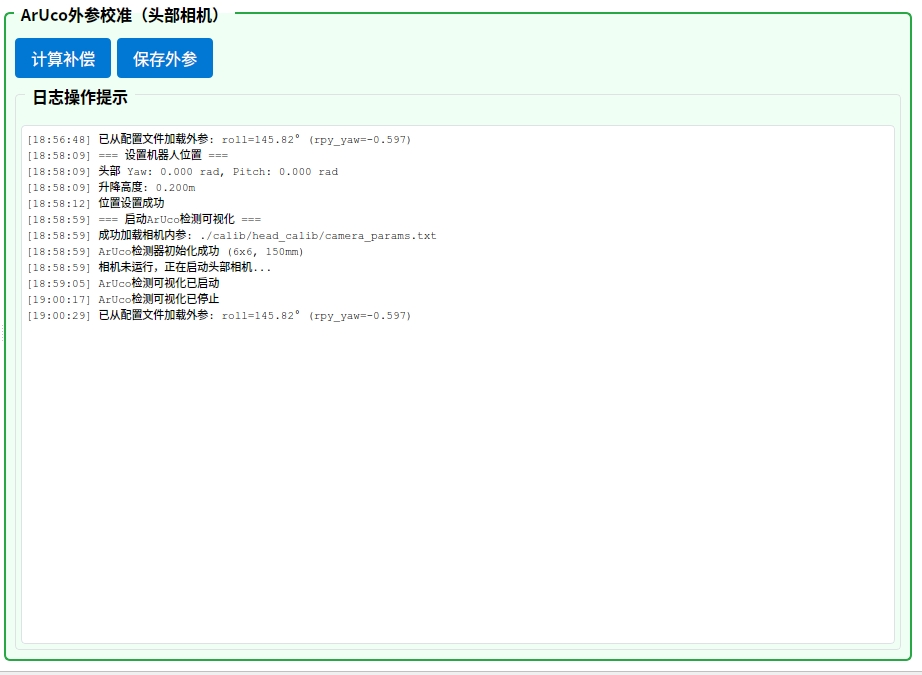Click the empty area of the log box

point(457,480)
